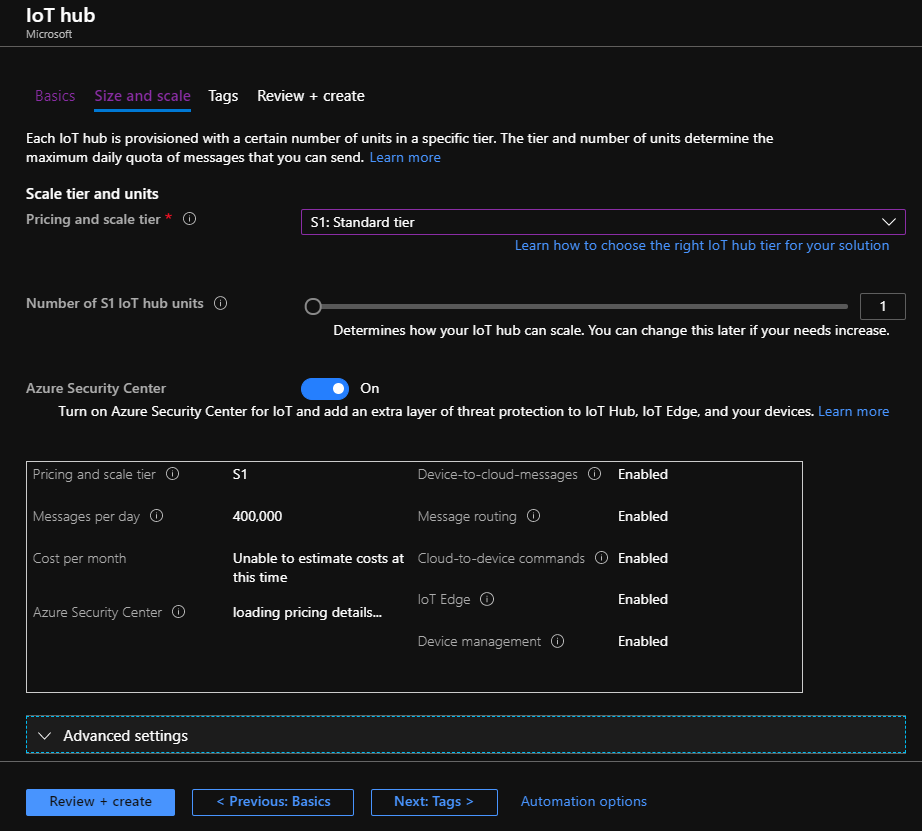Expand Advanced settings section
This screenshot has width=922, height=831.
465,735
